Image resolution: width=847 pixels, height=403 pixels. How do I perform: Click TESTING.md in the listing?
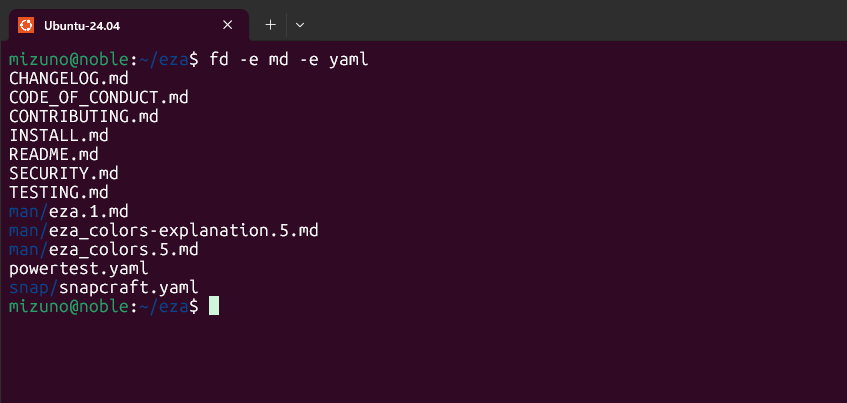[x=58, y=193]
